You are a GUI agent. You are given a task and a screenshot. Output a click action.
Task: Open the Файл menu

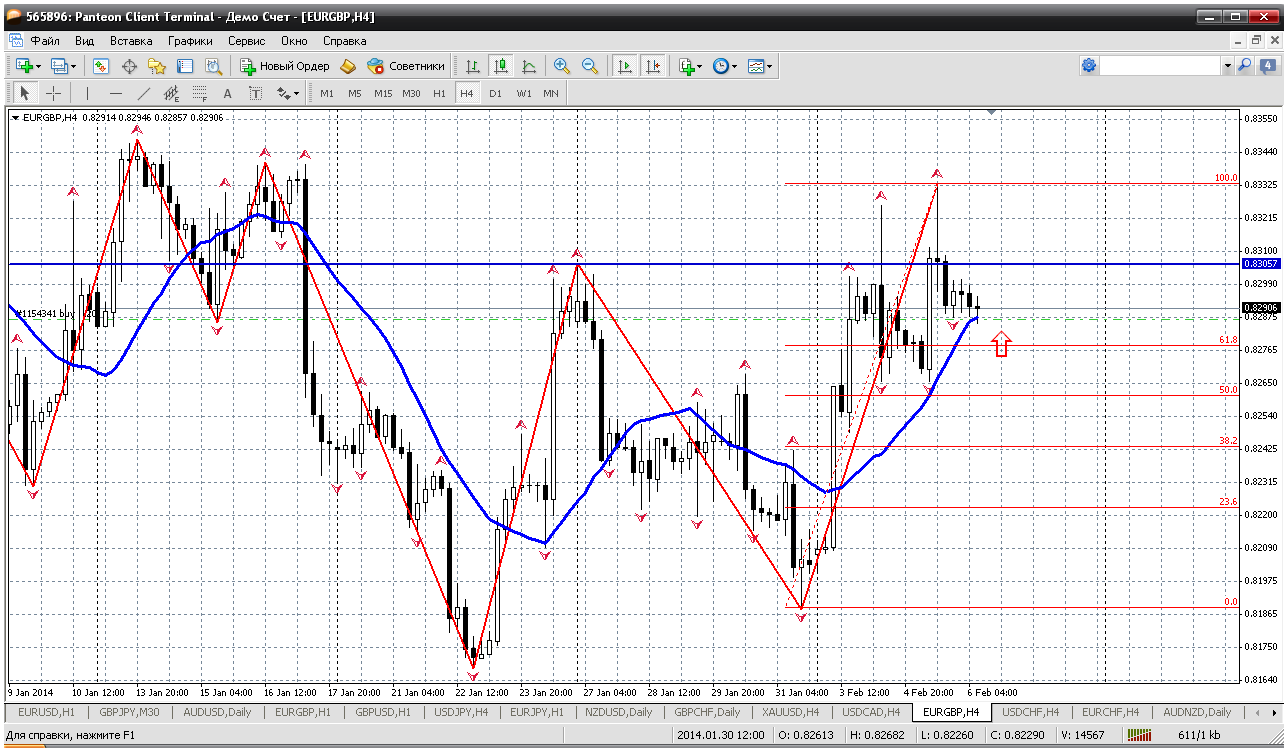[45, 41]
